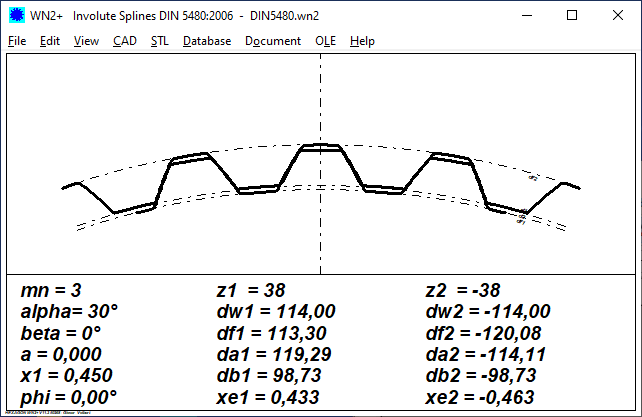This screenshot has width=642, height=417.
Task: Open the View menu
Action: tap(86, 41)
